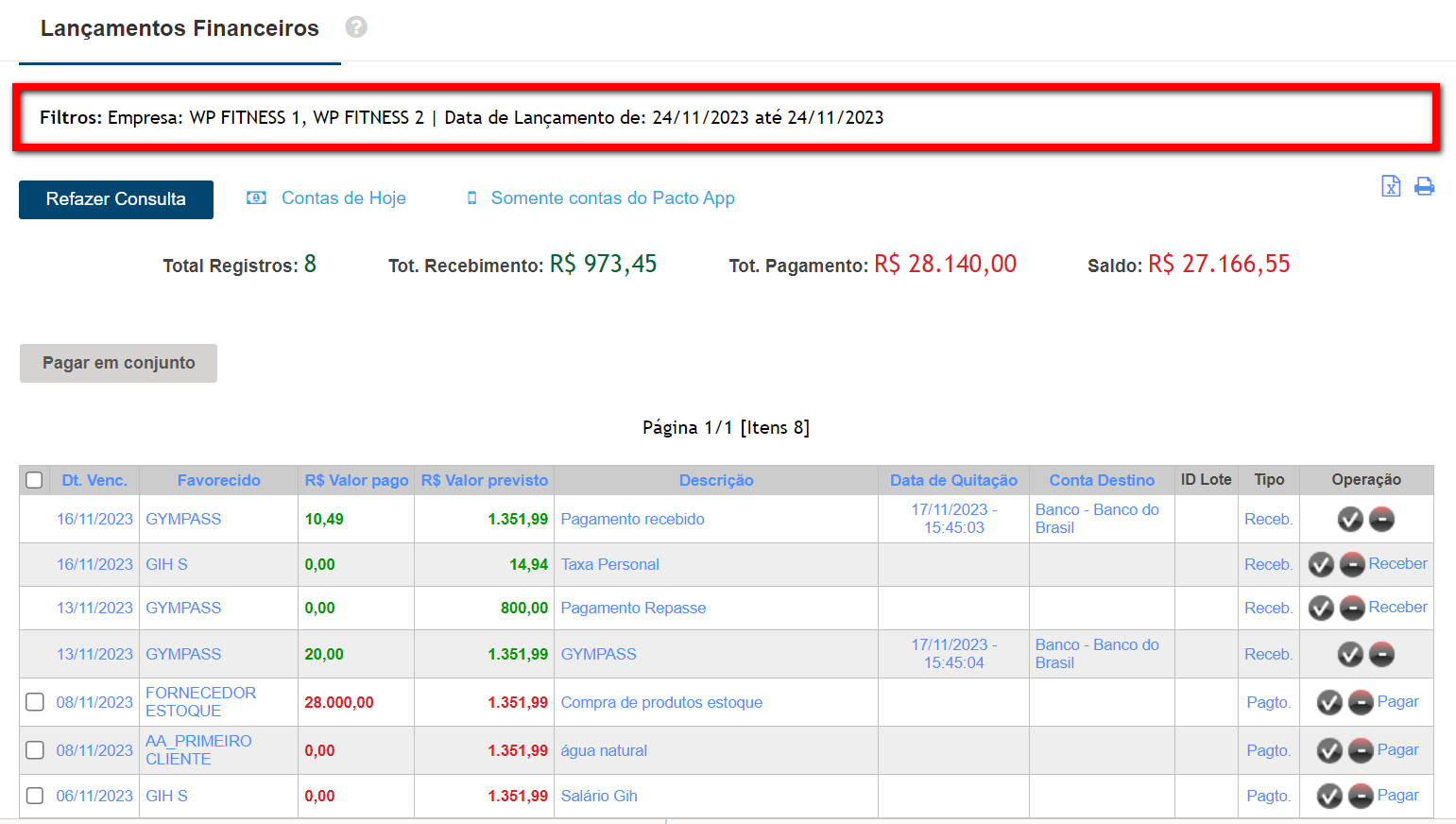Click Receber link in Taxa Personal row
The height and width of the screenshot is (824, 1456).
point(1397,564)
